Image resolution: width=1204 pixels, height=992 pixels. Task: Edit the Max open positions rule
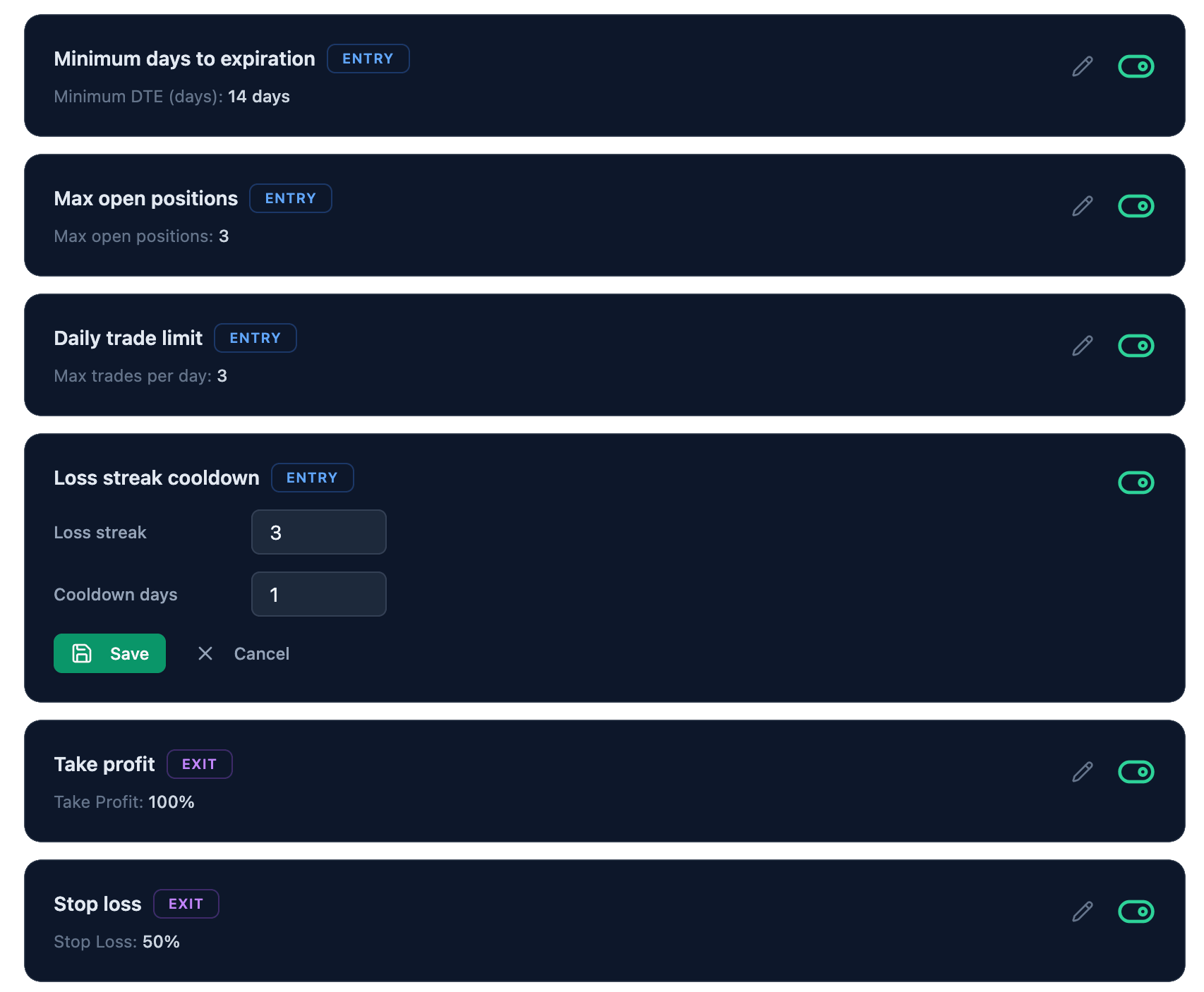[1082, 205]
